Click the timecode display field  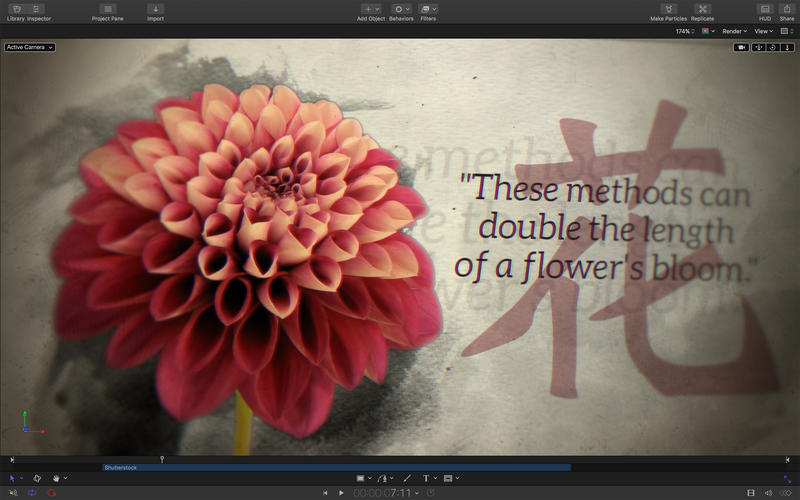382,493
